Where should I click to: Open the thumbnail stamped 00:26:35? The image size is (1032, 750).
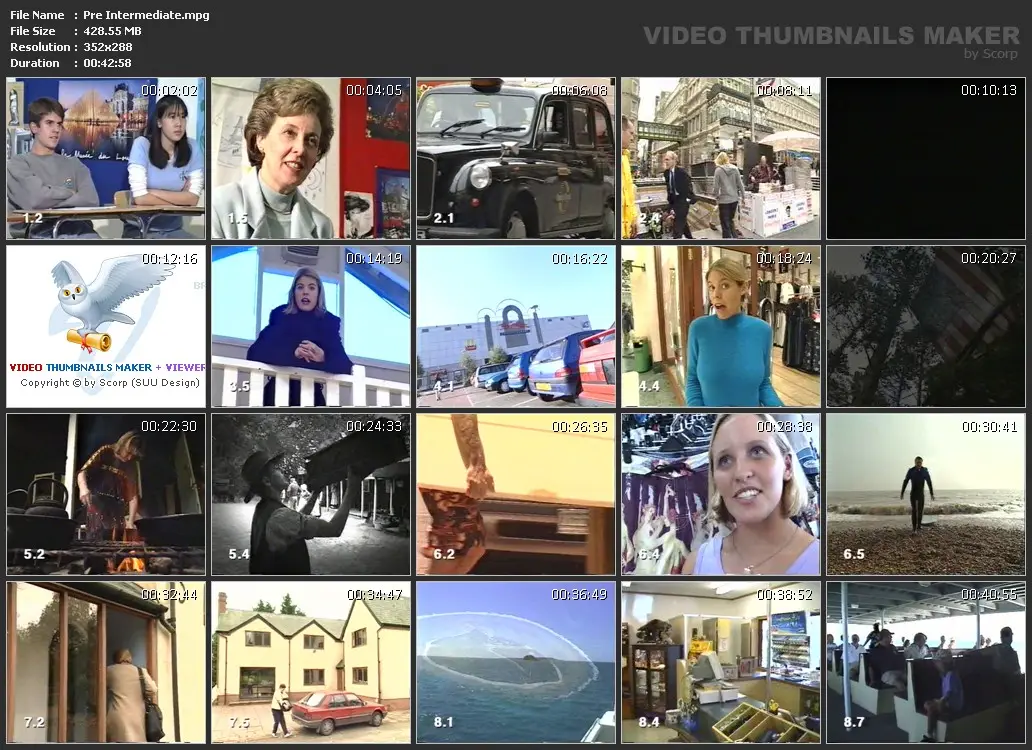pos(516,494)
